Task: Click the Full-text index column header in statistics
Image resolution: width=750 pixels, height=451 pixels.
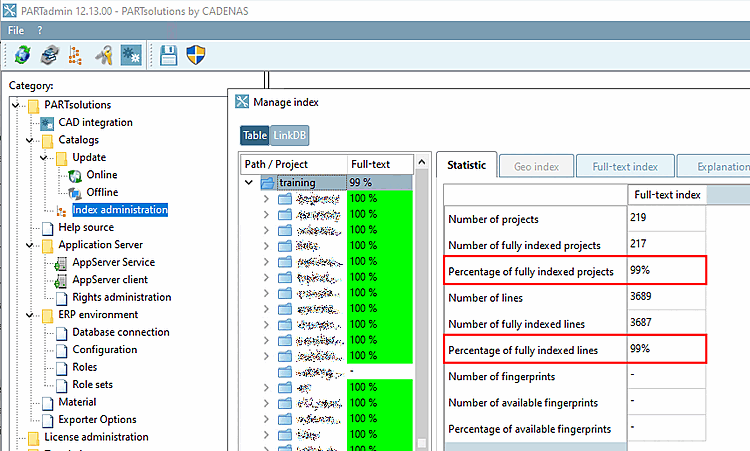Action: pyautogui.click(x=667, y=195)
